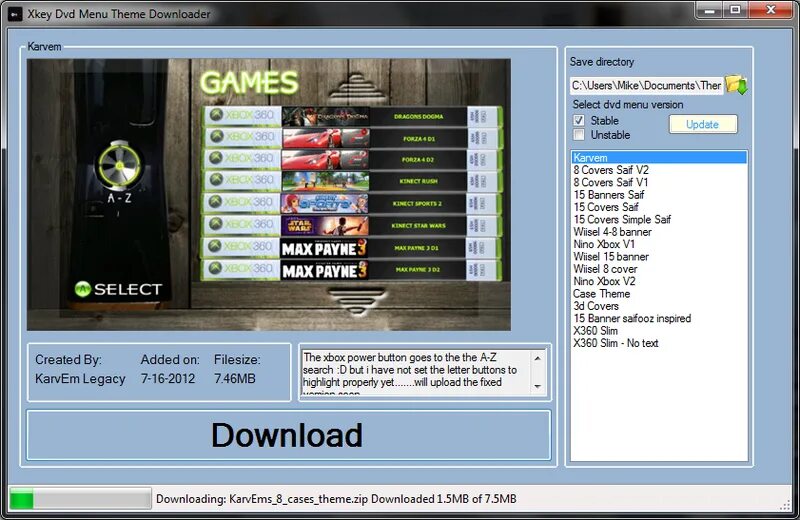Click the description box scroll-up arrow
The width and height of the screenshot is (800, 520).
(x=537, y=358)
